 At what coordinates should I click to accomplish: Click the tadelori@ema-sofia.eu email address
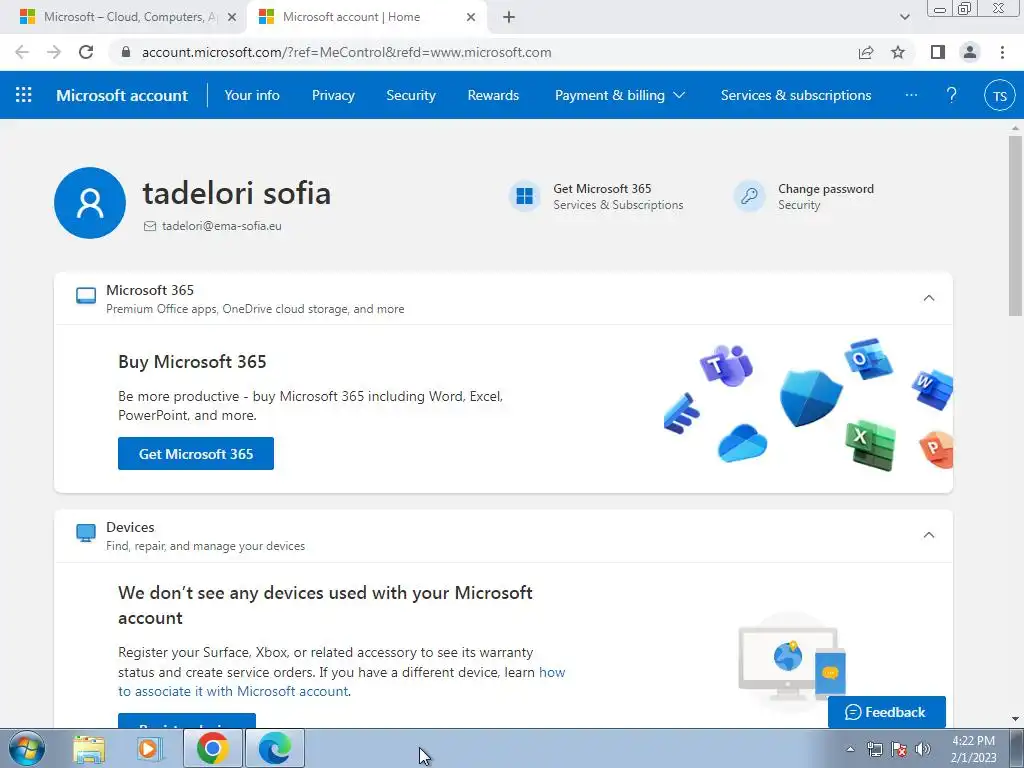[x=221, y=226]
